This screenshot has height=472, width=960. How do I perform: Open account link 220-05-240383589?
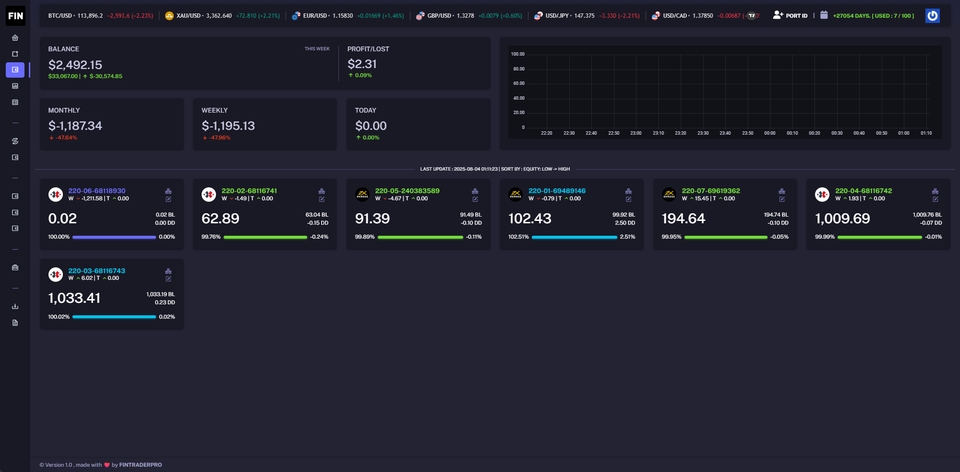coord(407,191)
